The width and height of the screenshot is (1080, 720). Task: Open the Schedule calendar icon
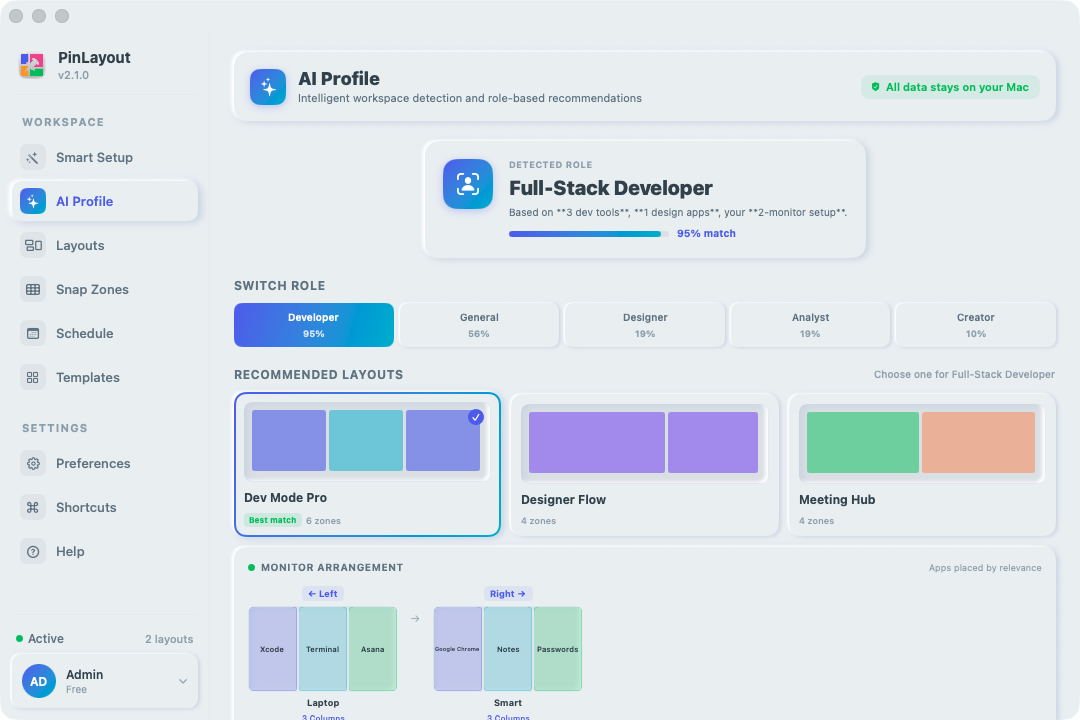pyautogui.click(x=32, y=333)
